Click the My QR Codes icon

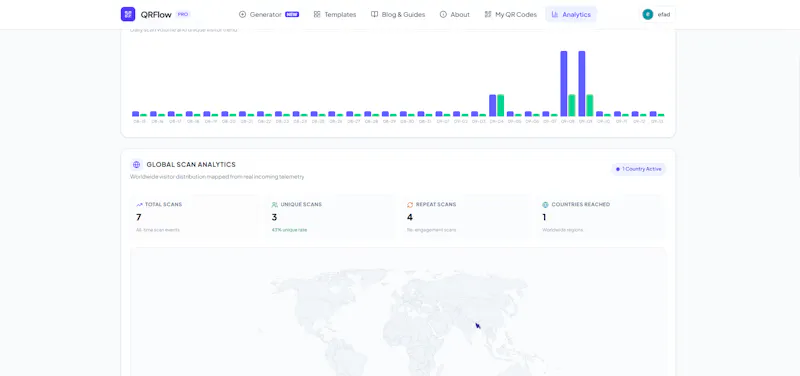tap(488, 14)
